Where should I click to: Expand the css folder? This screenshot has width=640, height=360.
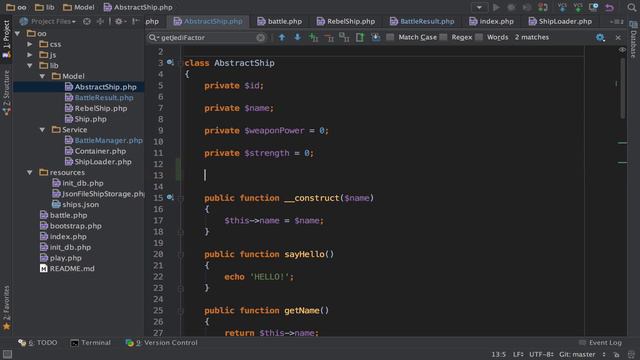[x=30, y=44]
